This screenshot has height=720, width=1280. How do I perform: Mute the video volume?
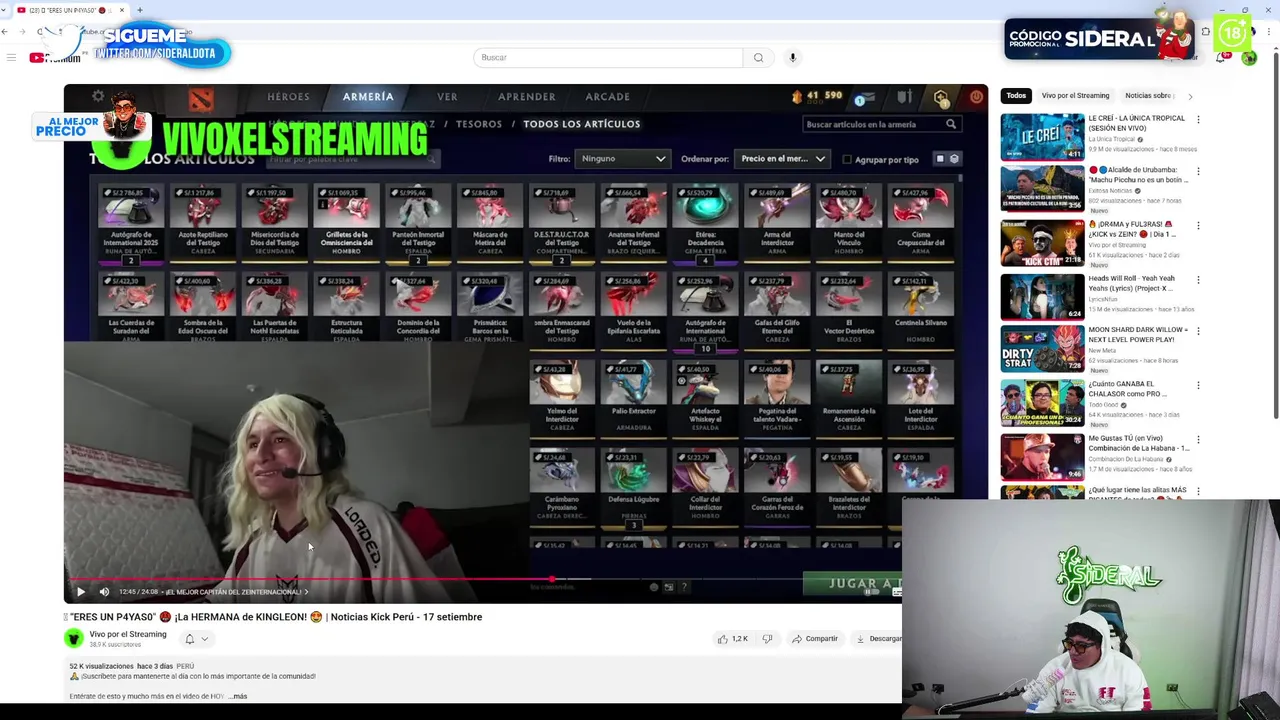(104, 591)
